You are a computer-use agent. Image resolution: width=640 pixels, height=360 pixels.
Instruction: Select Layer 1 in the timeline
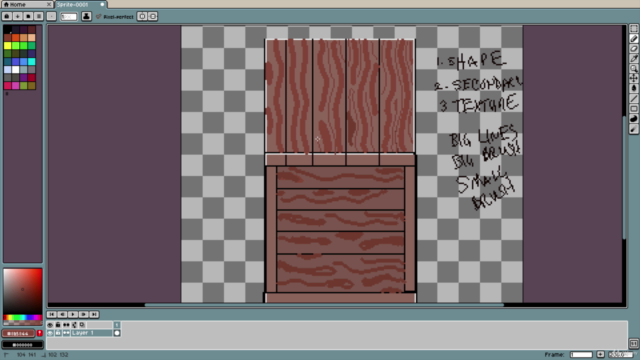click(91, 333)
